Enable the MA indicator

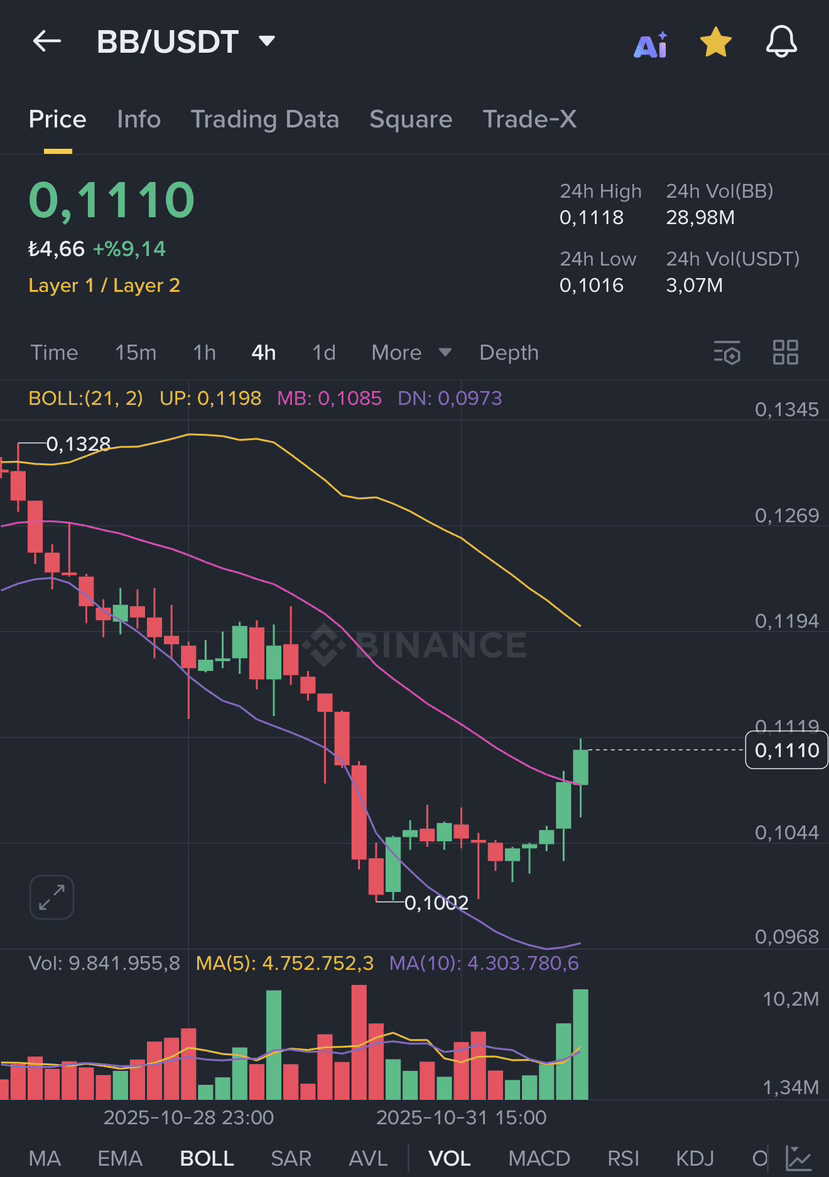[44, 1158]
